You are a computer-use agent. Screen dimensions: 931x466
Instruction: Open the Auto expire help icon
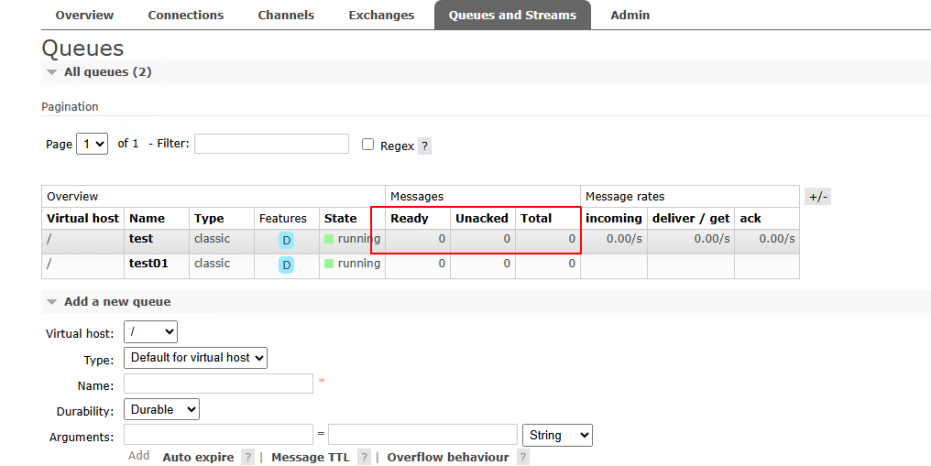pos(248,457)
